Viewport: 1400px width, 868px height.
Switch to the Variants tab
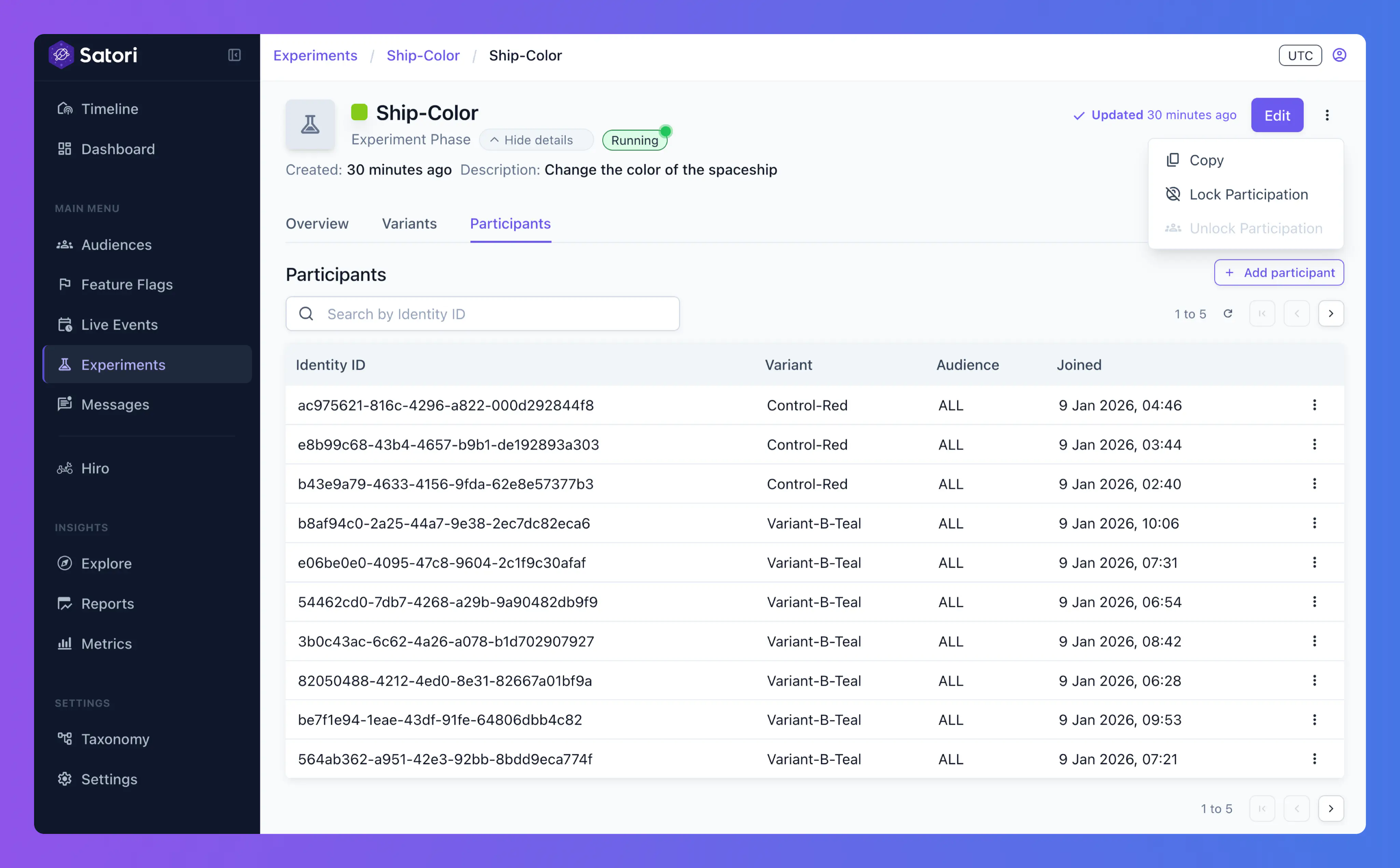409,223
